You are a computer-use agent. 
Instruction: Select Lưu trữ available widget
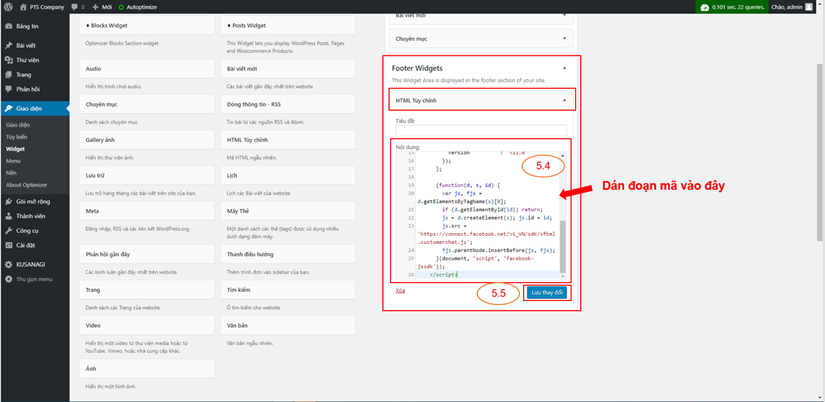pyautogui.click(x=147, y=175)
